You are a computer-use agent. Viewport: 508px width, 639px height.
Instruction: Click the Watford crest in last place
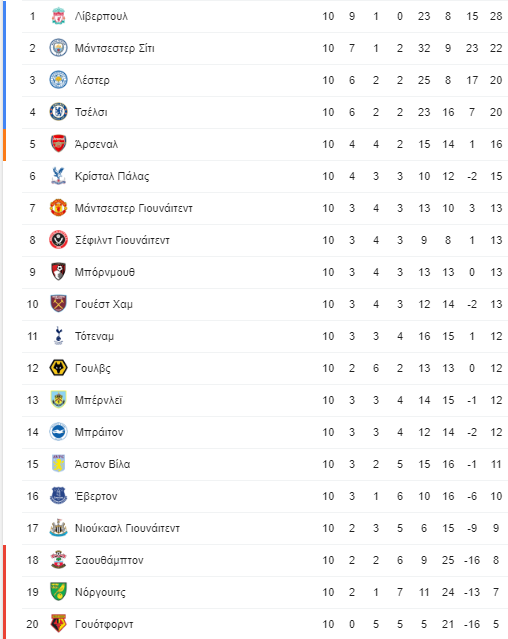(x=58, y=624)
